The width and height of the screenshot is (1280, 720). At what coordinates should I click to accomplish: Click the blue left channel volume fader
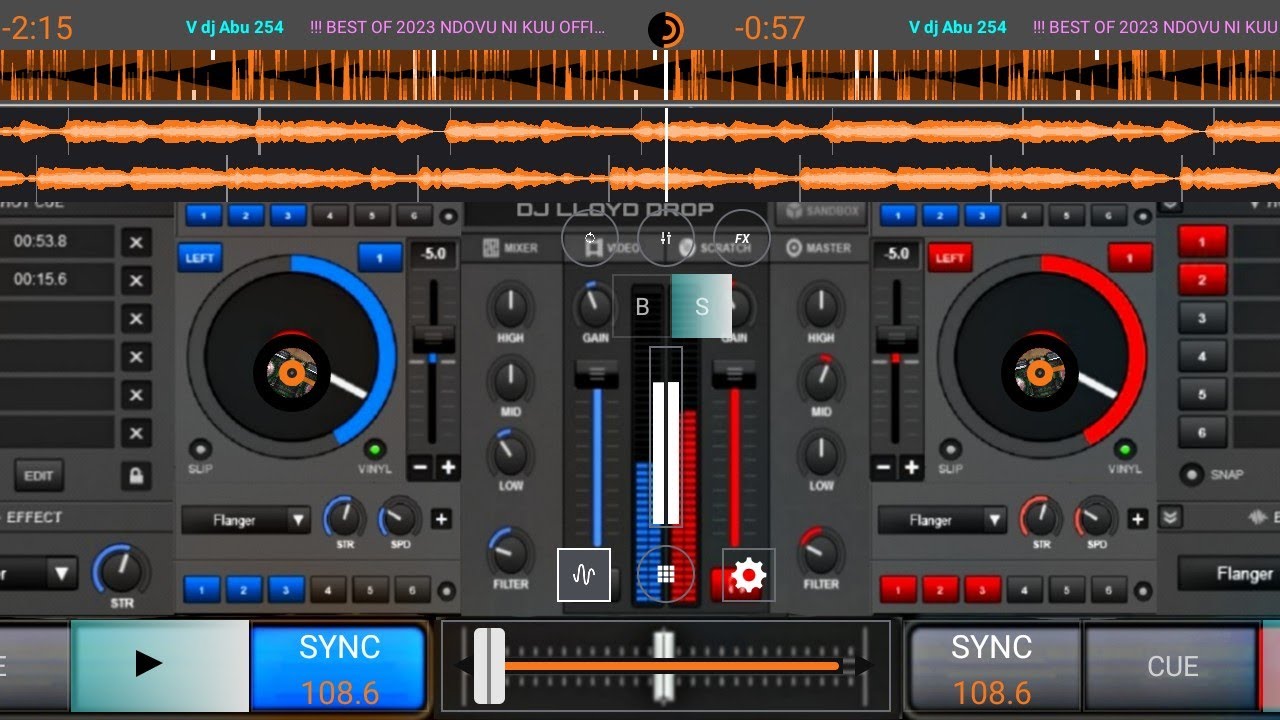[x=597, y=375]
